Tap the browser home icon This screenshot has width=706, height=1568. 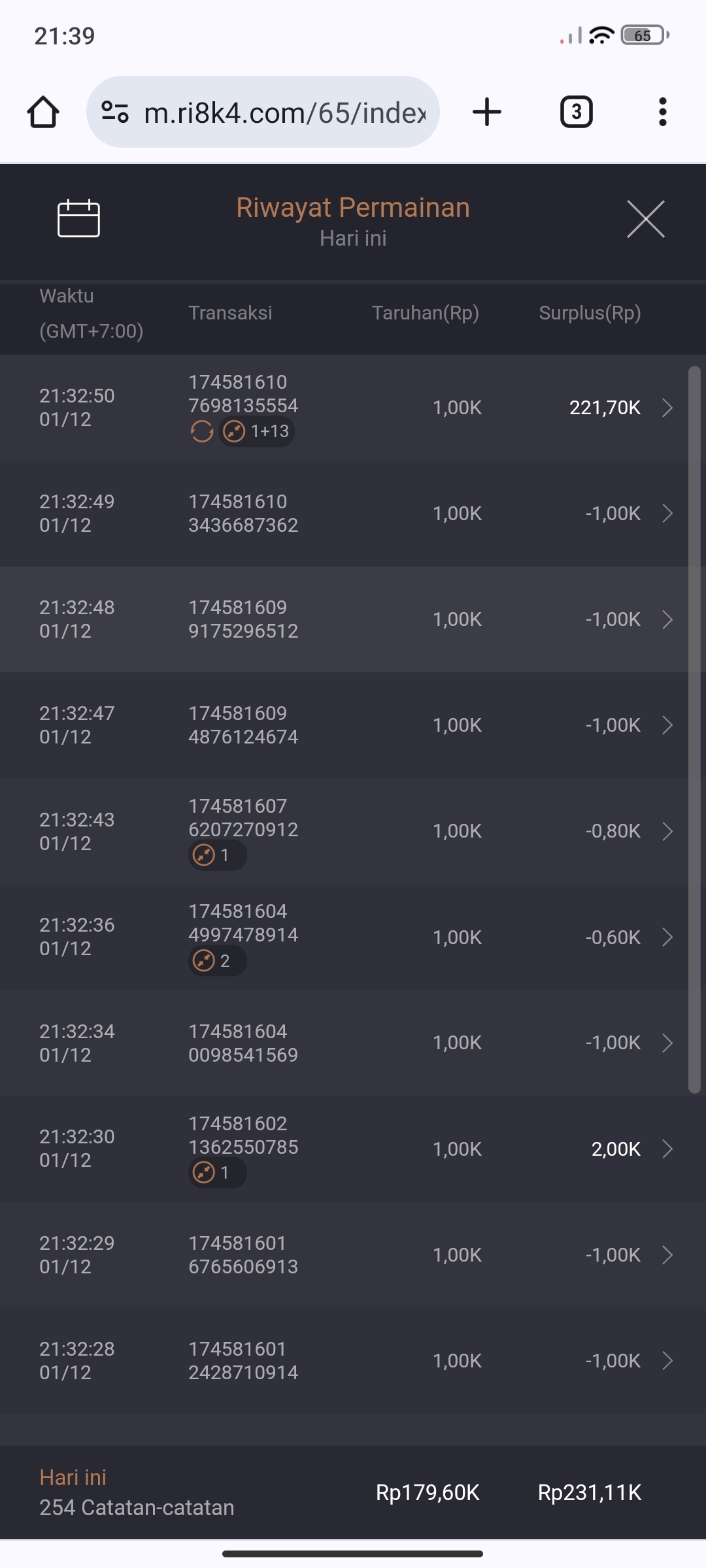click(x=43, y=112)
